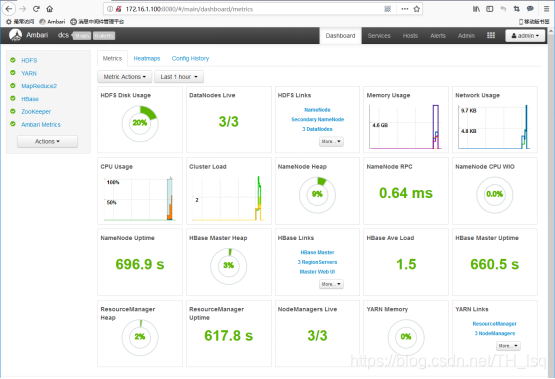Click the DataNodes Live 3/3 value
This screenshot has width=555, height=379.
pyautogui.click(x=228, y=122)
